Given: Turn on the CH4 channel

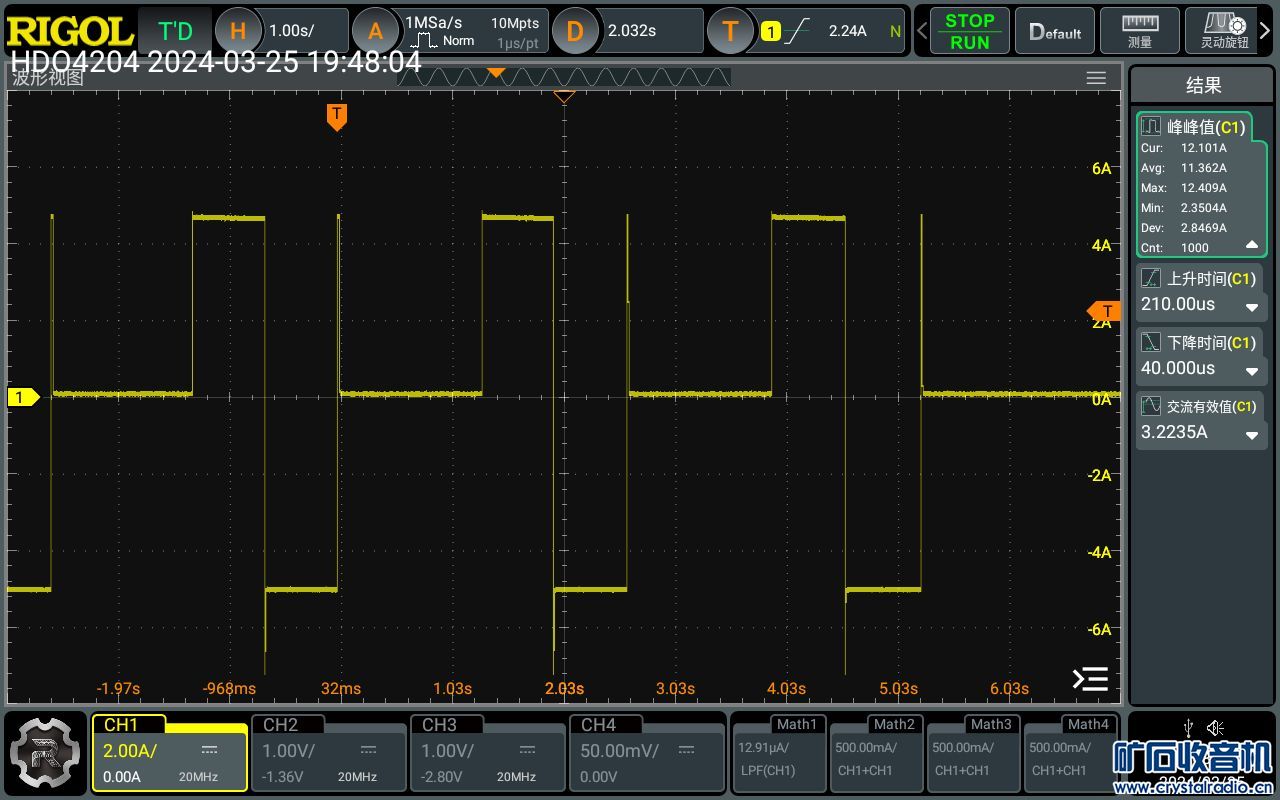Looking at the screenshot, I should point(646,752).
